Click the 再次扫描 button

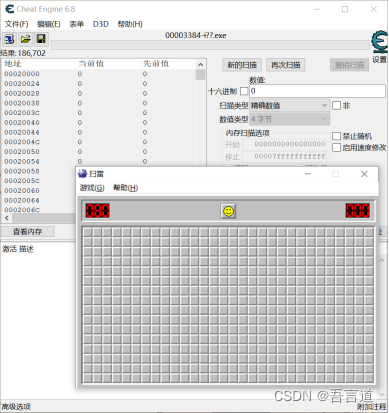click(x=286, y=65)
